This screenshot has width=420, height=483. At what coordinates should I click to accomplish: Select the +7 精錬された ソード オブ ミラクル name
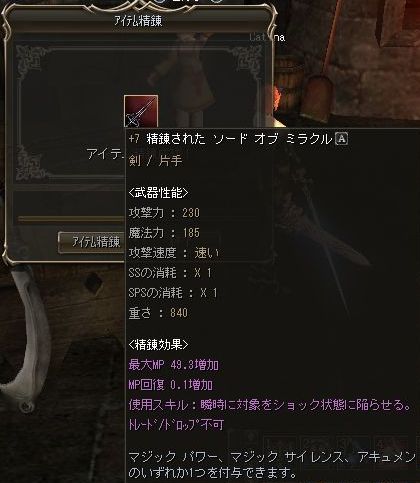[x=230, y=139]
